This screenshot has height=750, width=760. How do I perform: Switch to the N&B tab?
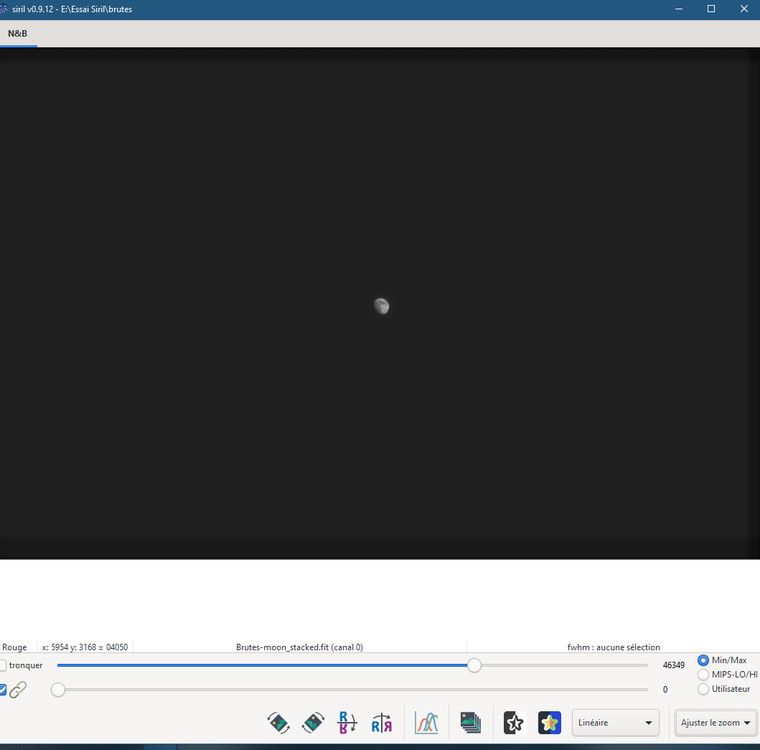[x=18, y=33]
